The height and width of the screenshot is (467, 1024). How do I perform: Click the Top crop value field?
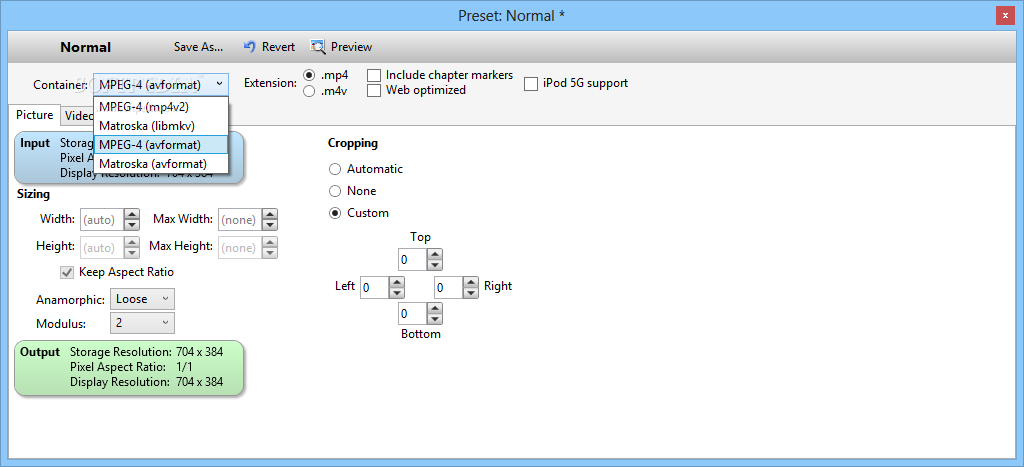[x=412, y=260]
